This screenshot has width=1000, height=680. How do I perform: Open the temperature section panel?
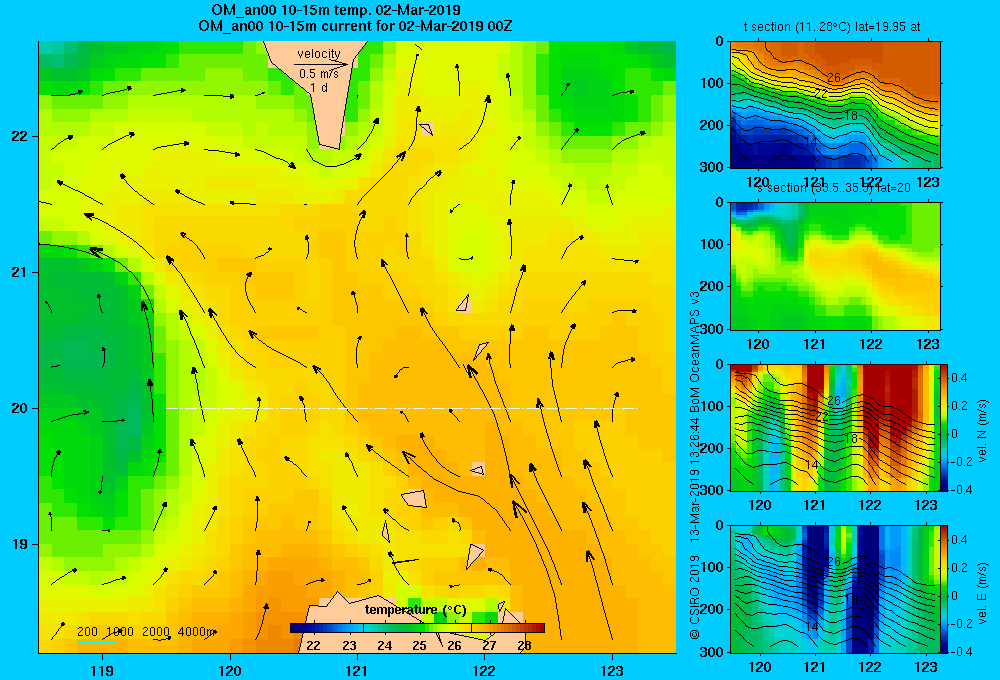coord(835,104)
